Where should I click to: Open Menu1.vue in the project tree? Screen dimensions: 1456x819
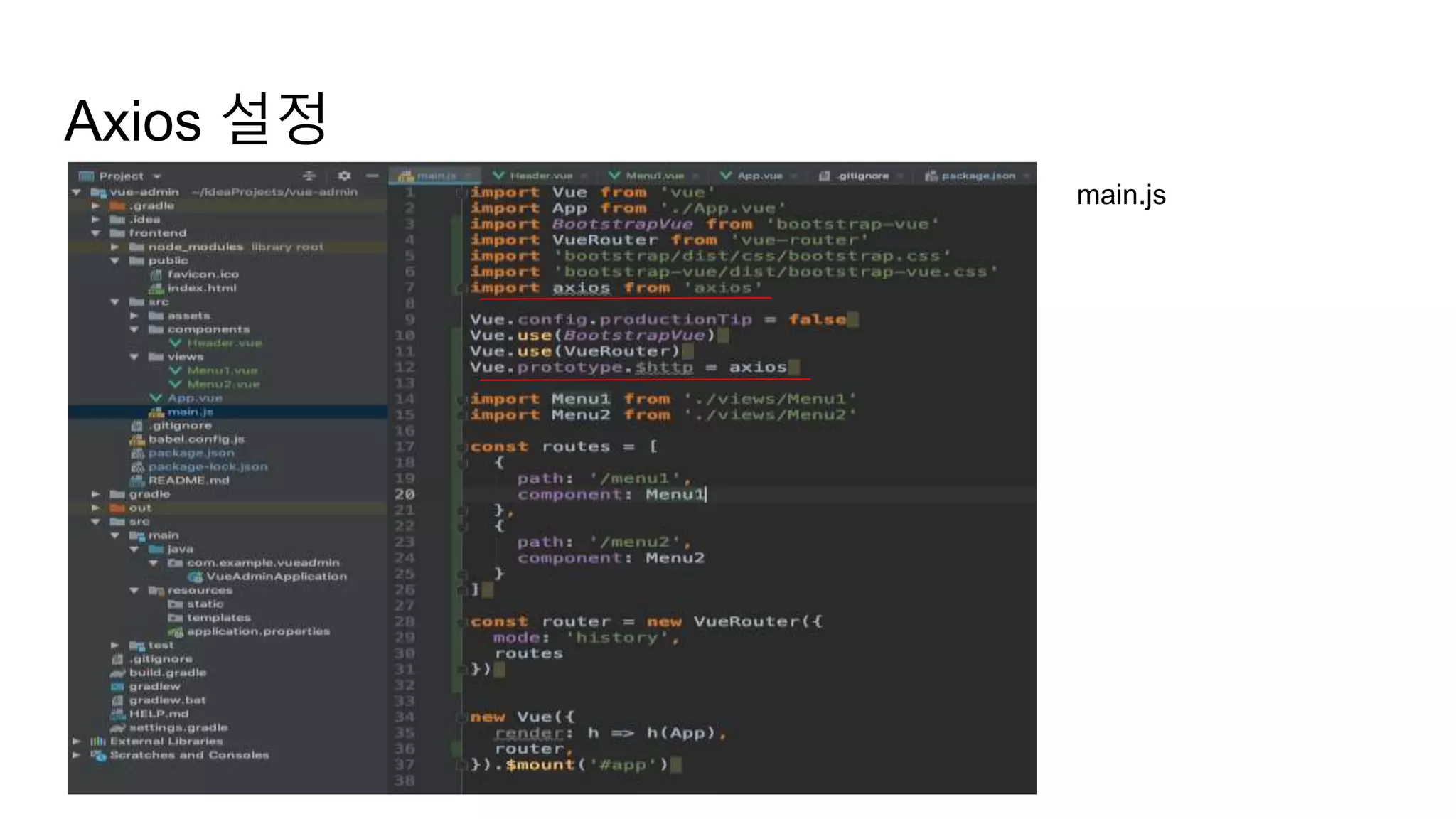click(222, 370)
